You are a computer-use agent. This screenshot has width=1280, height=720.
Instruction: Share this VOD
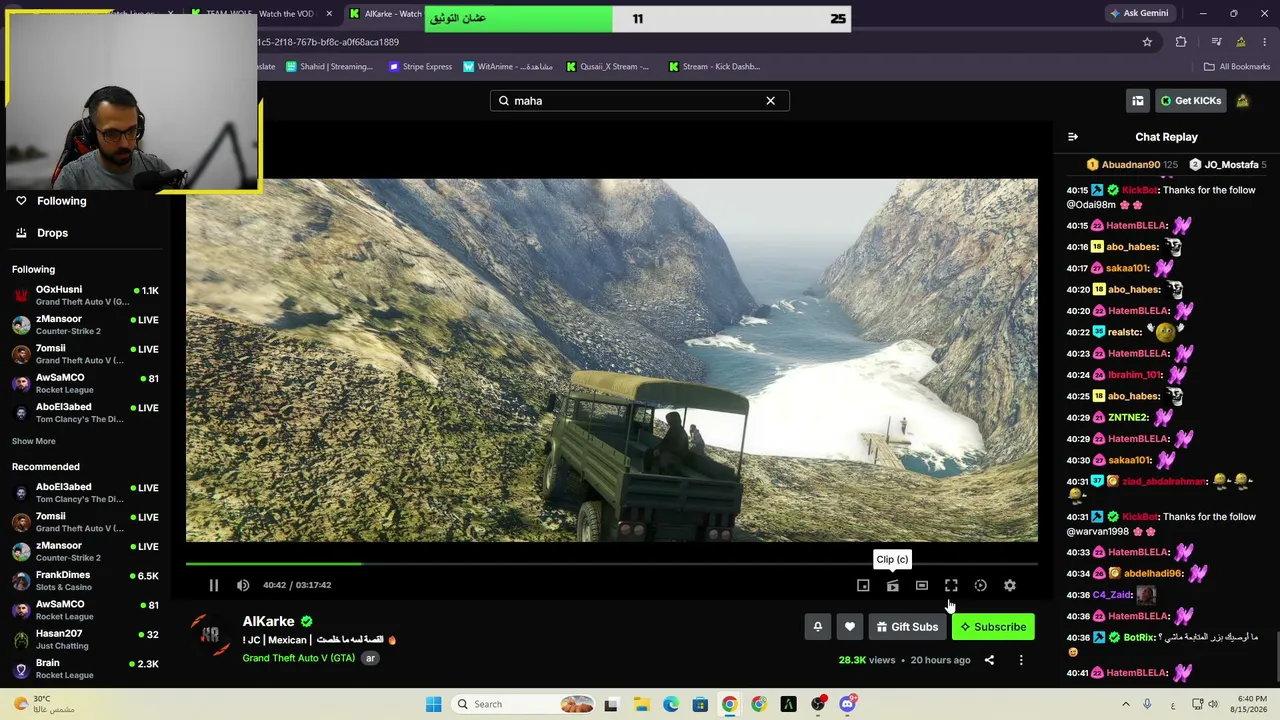pyautogui.click(x=989, y=660)
